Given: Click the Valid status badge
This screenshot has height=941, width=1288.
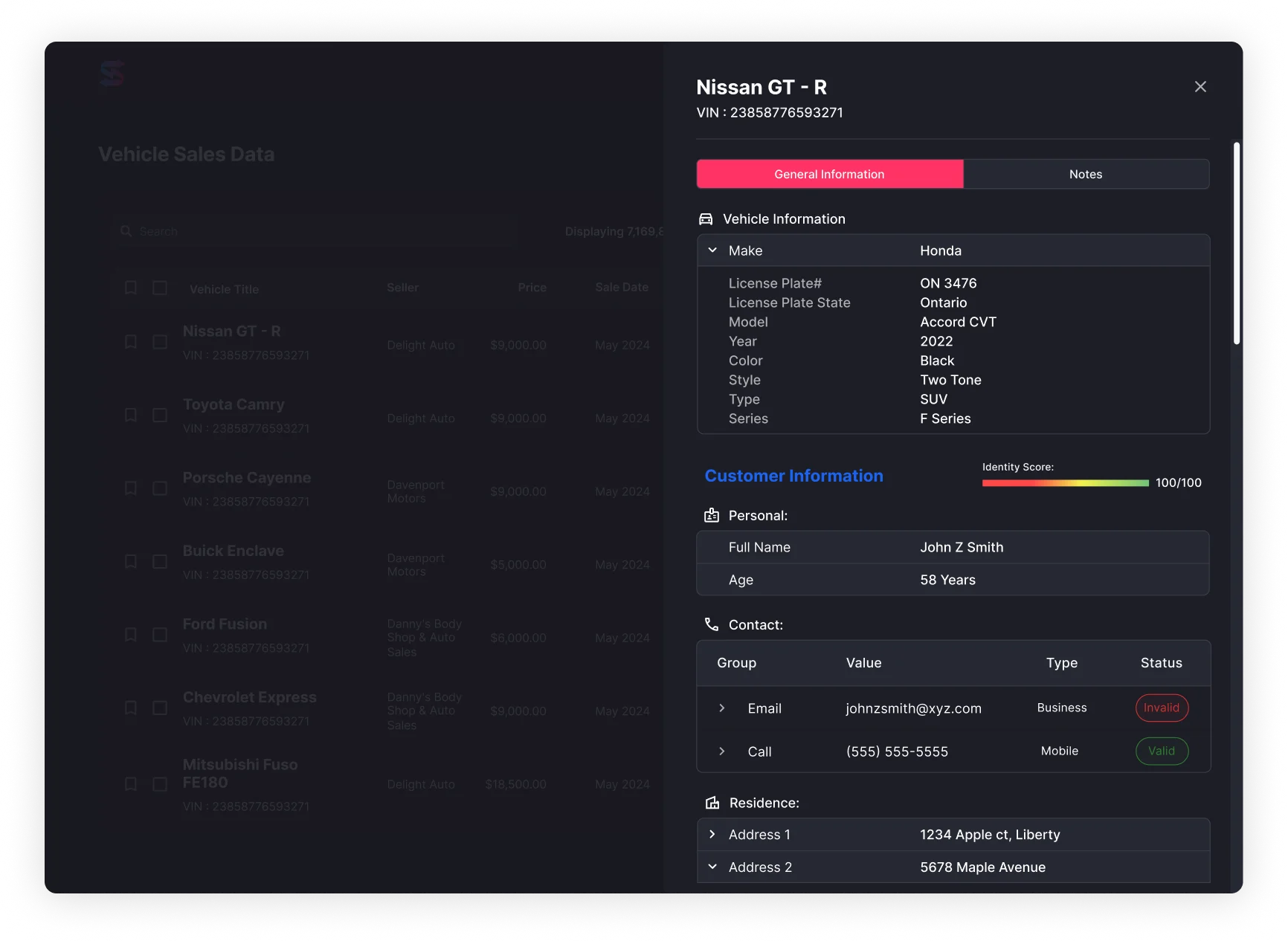Looking at the screenshot, I should pos(1162,751).
